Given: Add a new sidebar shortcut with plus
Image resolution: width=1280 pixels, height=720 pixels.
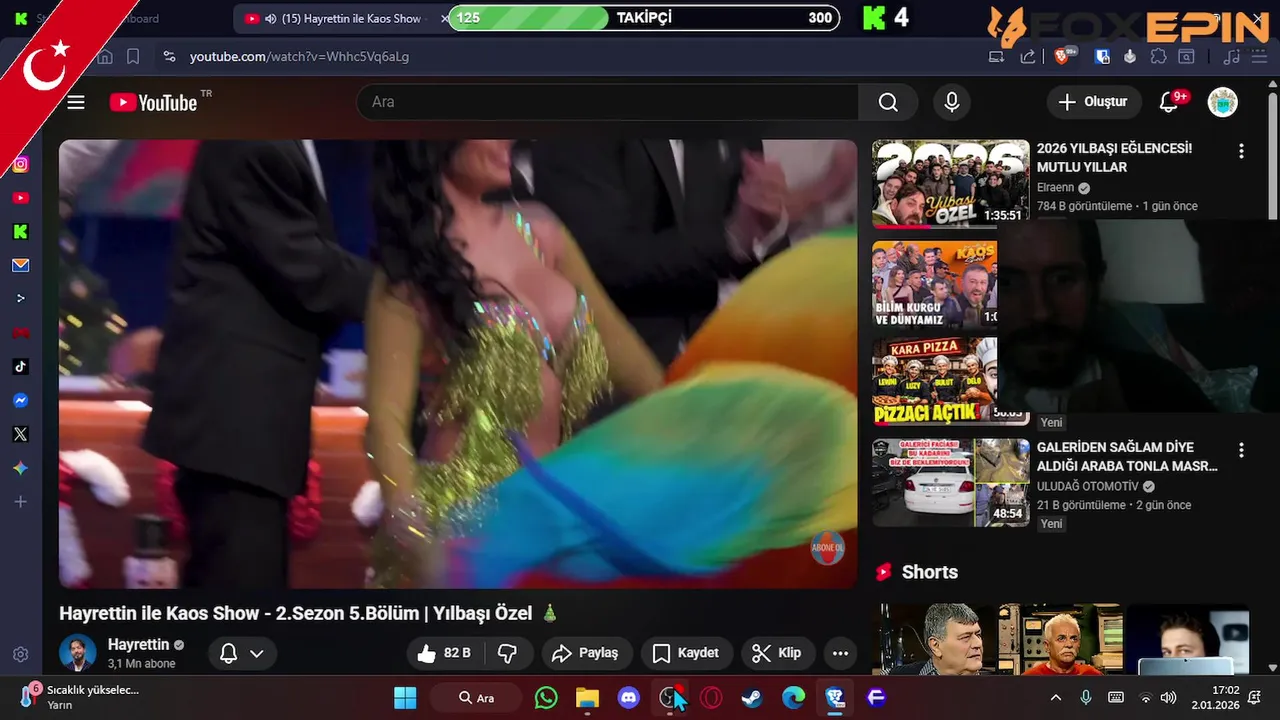Looking at the screenshot, I should pyautogui.click(x=20, y=502).
